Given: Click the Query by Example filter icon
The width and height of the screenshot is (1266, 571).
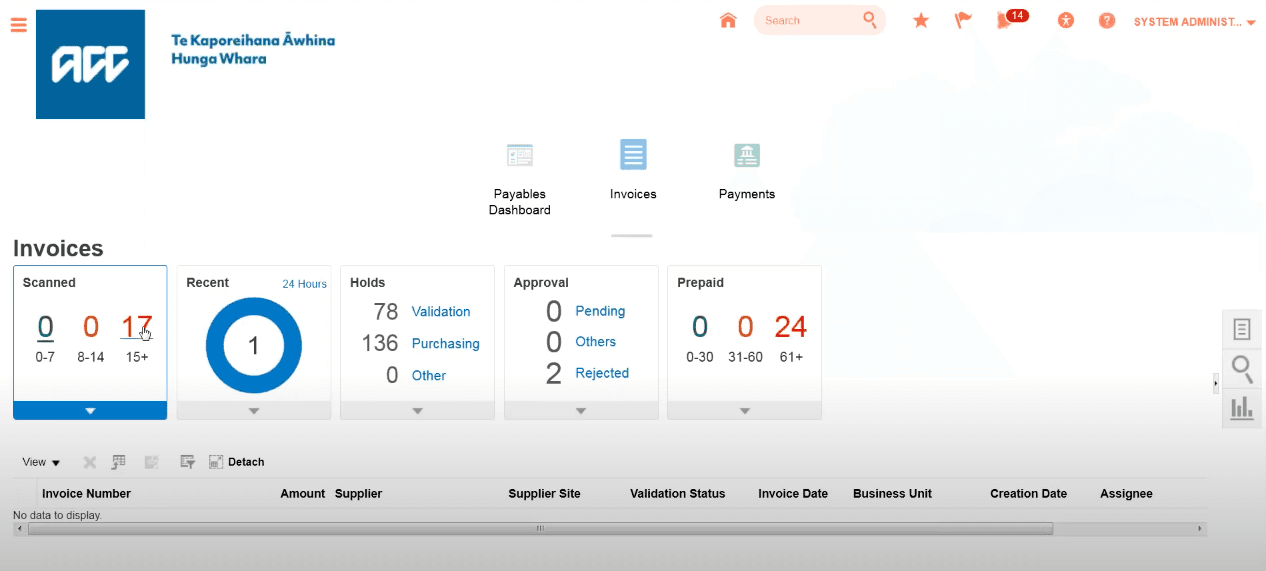Looking at the screenshot, I should 187,462.
